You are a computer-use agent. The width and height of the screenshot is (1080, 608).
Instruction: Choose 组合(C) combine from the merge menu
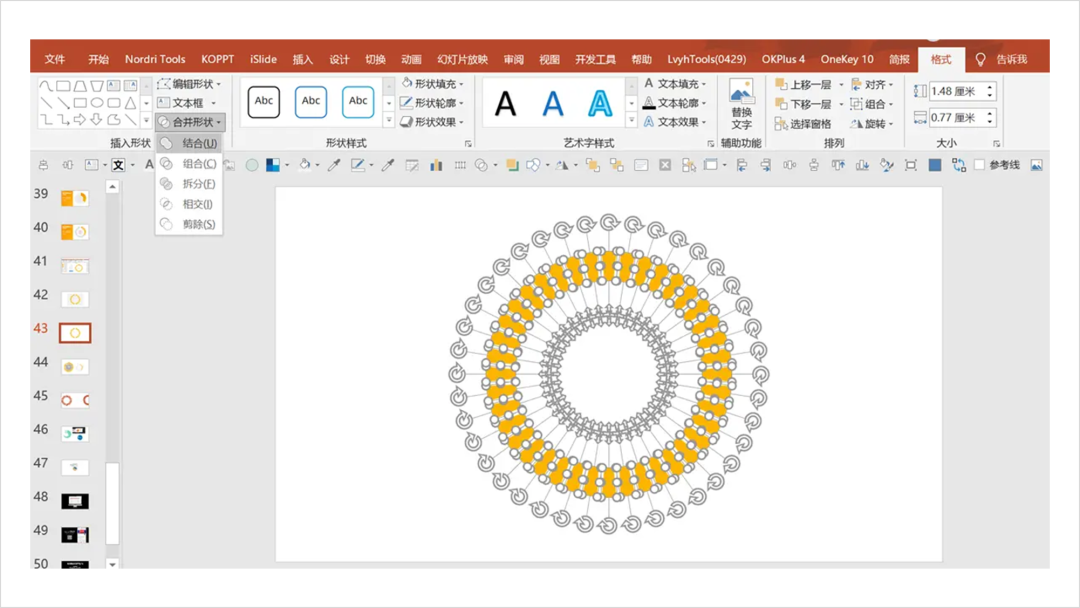189,163
